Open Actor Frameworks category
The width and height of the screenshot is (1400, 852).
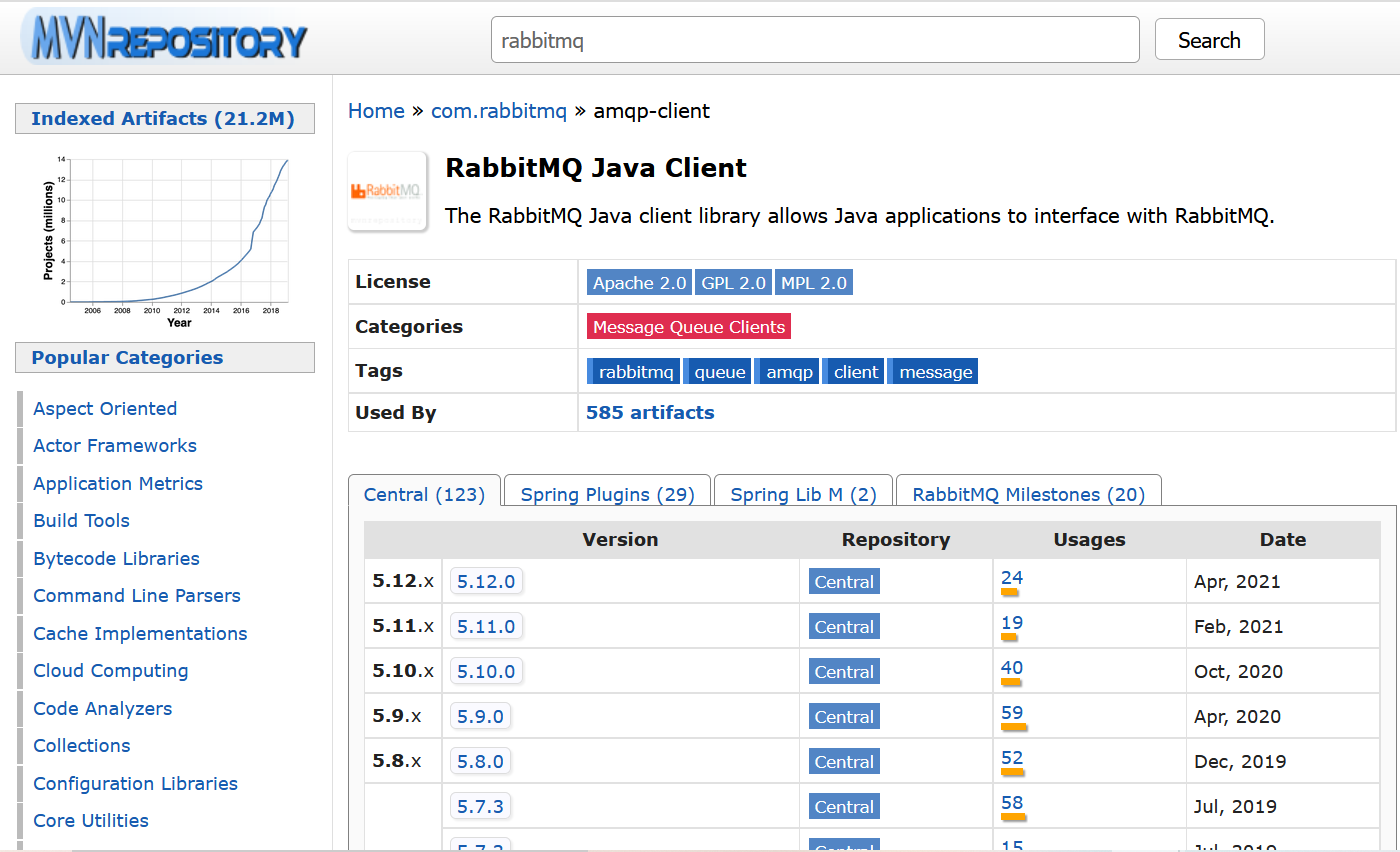[115, 446]
